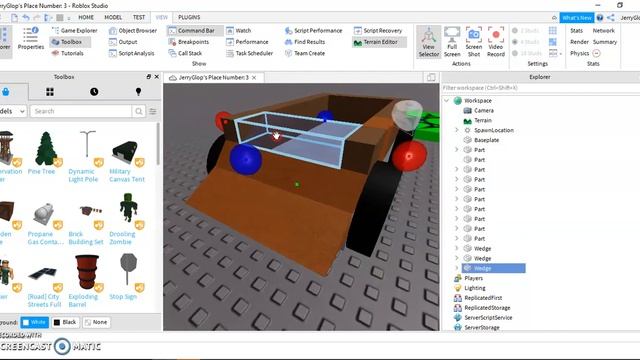Open Script Performance panel
The height and width of the screenshot is (360, 640).
[x=313, y=31]
